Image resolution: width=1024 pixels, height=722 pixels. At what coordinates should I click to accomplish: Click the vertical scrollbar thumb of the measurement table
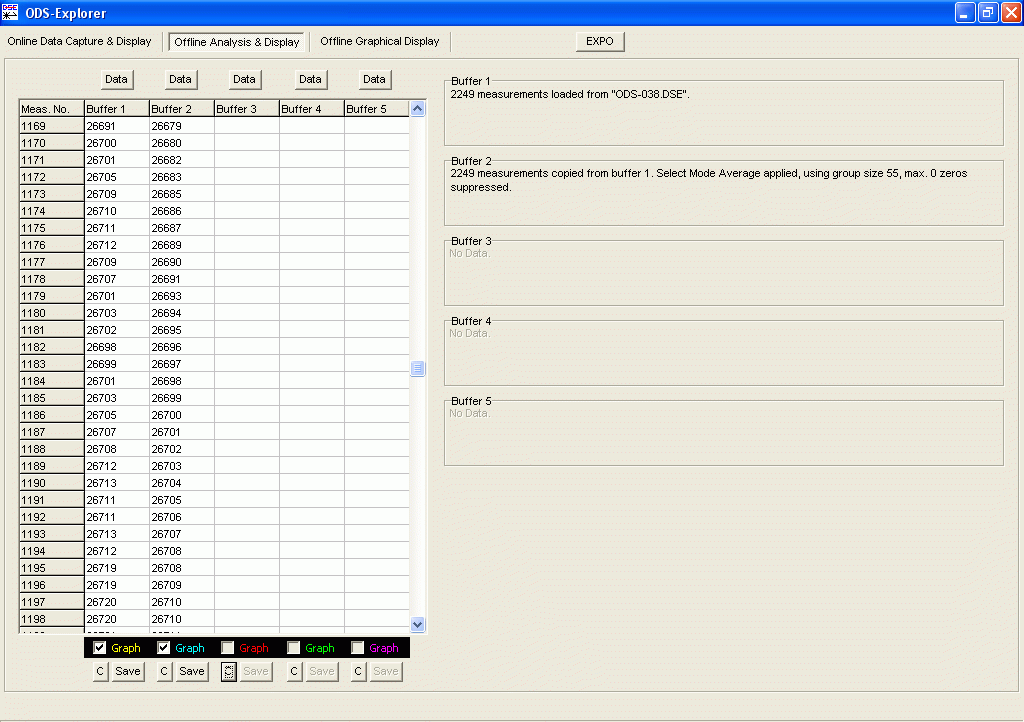point(417,368)
